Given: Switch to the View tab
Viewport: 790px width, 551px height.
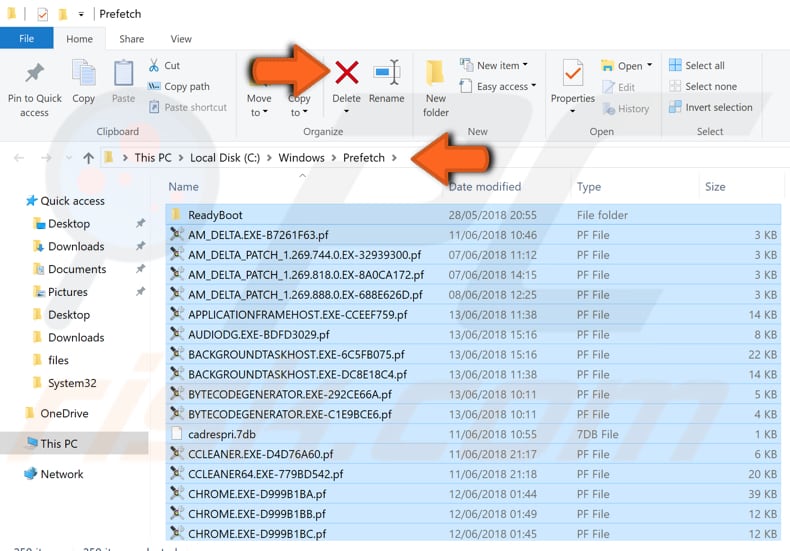Looking at the screenshot, I should 181,39.
